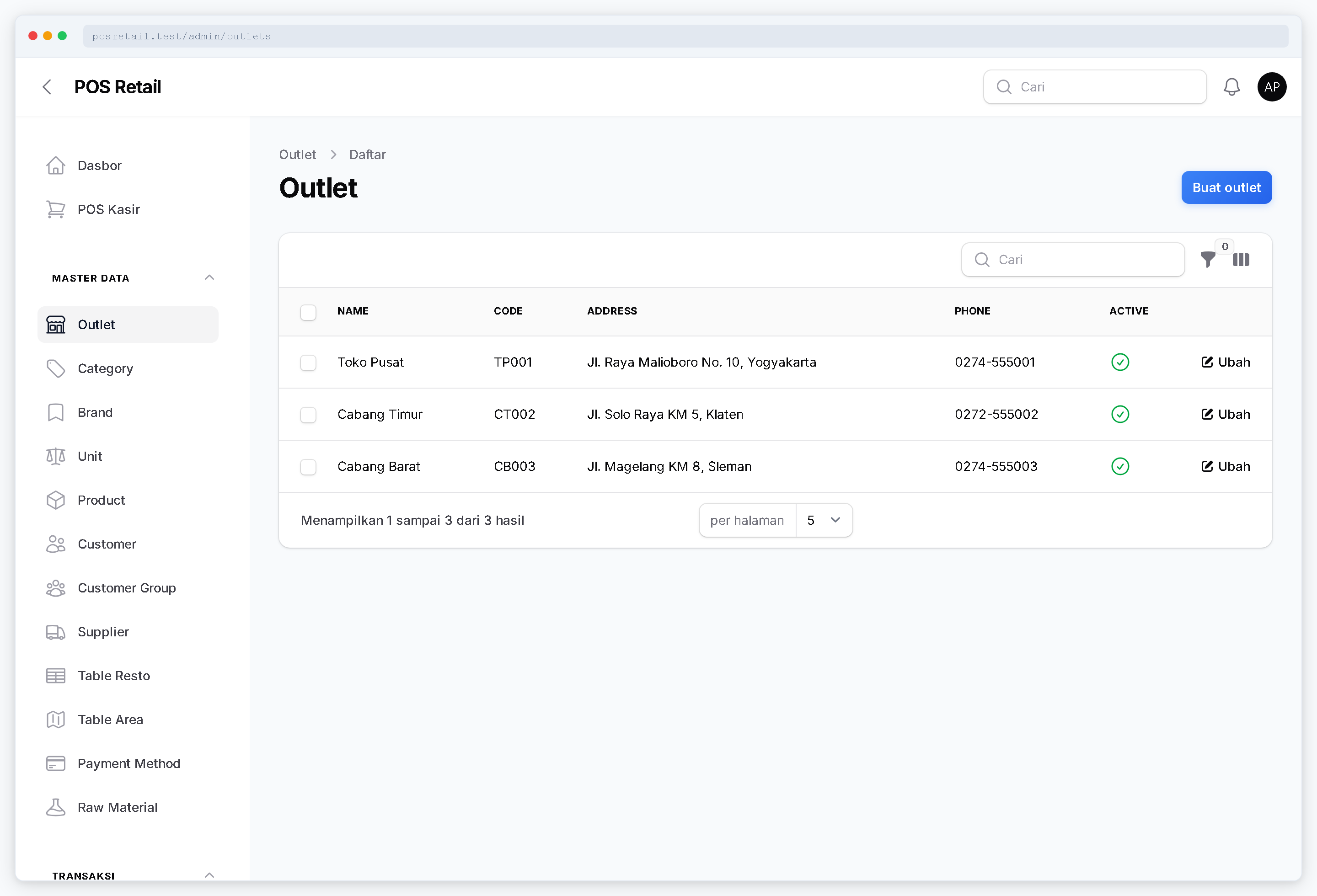The width and height of the screenshot is (1317, 896).
Task: Tick the select-all checkbox in table header
Action: pos(308,312)
